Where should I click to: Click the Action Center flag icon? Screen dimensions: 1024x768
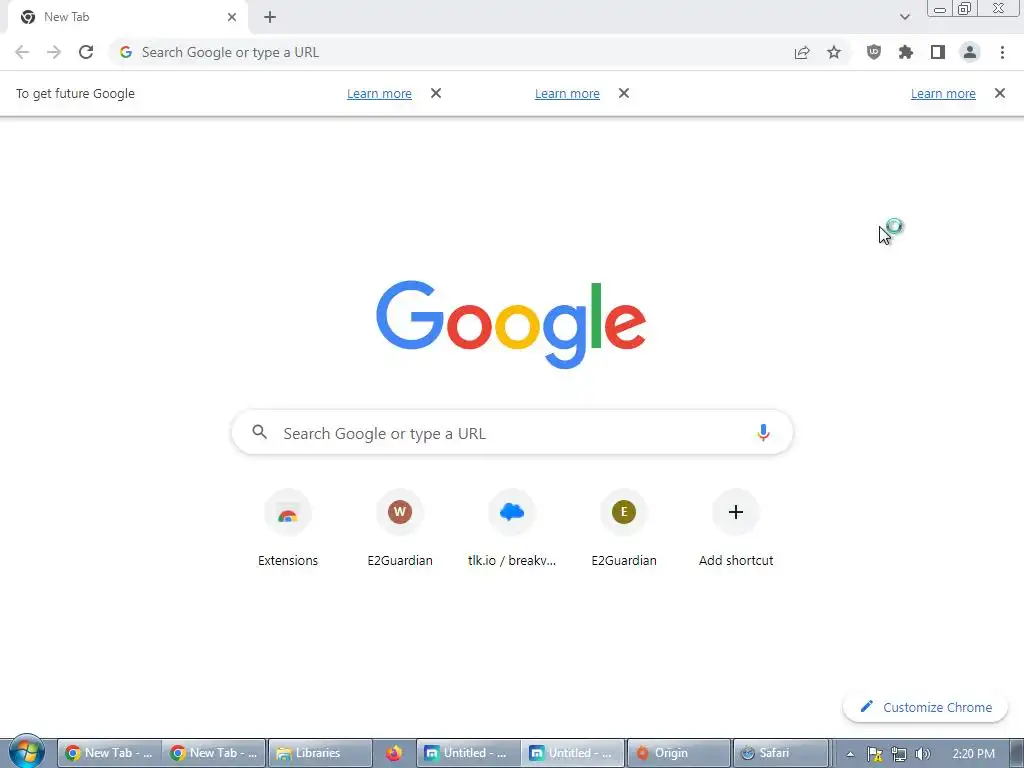click(874, 754)
